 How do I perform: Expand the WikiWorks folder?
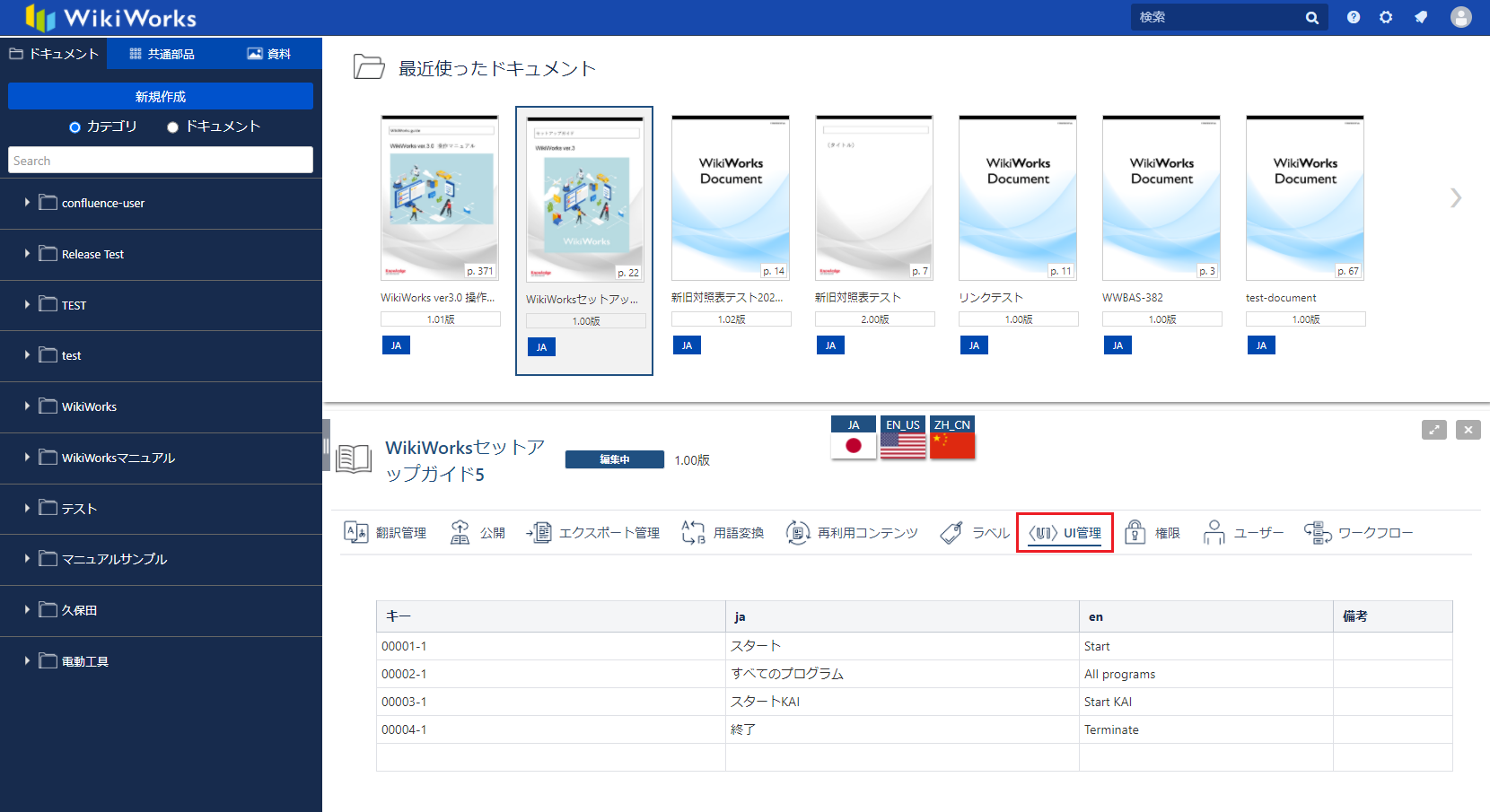coord(27,406)
